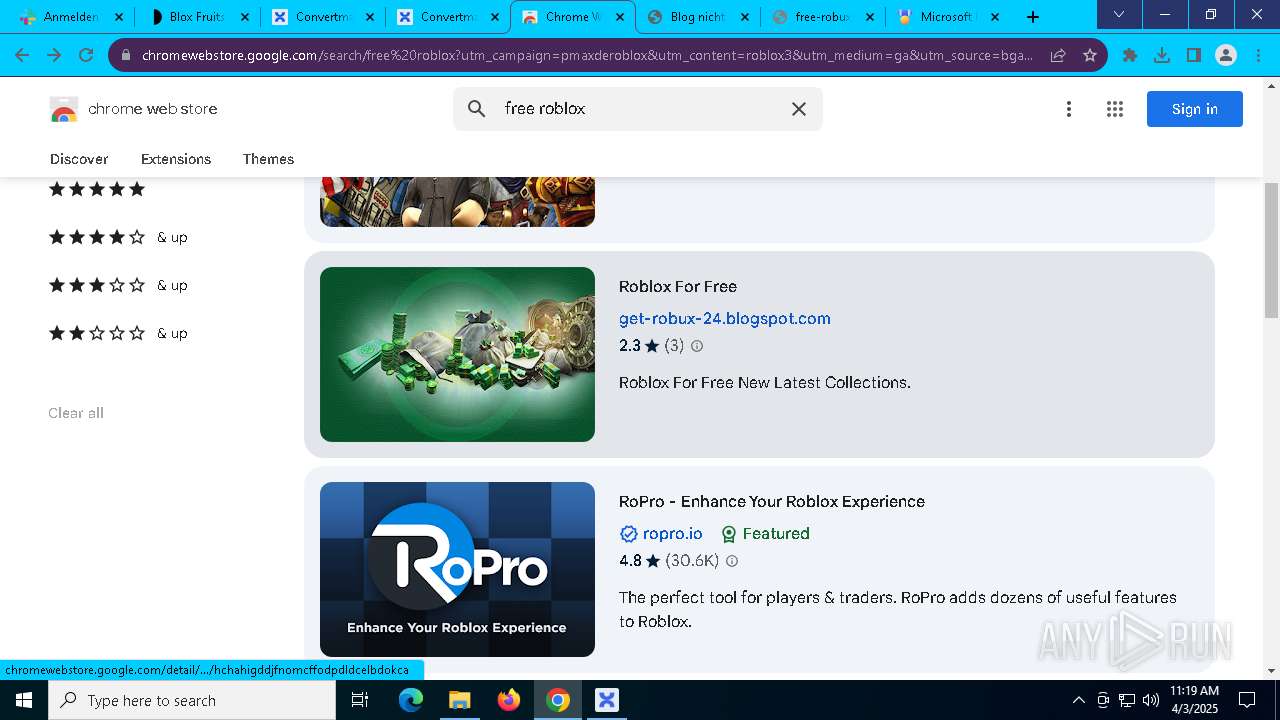Select the 3 stars & up filter
Viewport: 1280px width, 720px height.
tap(118, 285)
